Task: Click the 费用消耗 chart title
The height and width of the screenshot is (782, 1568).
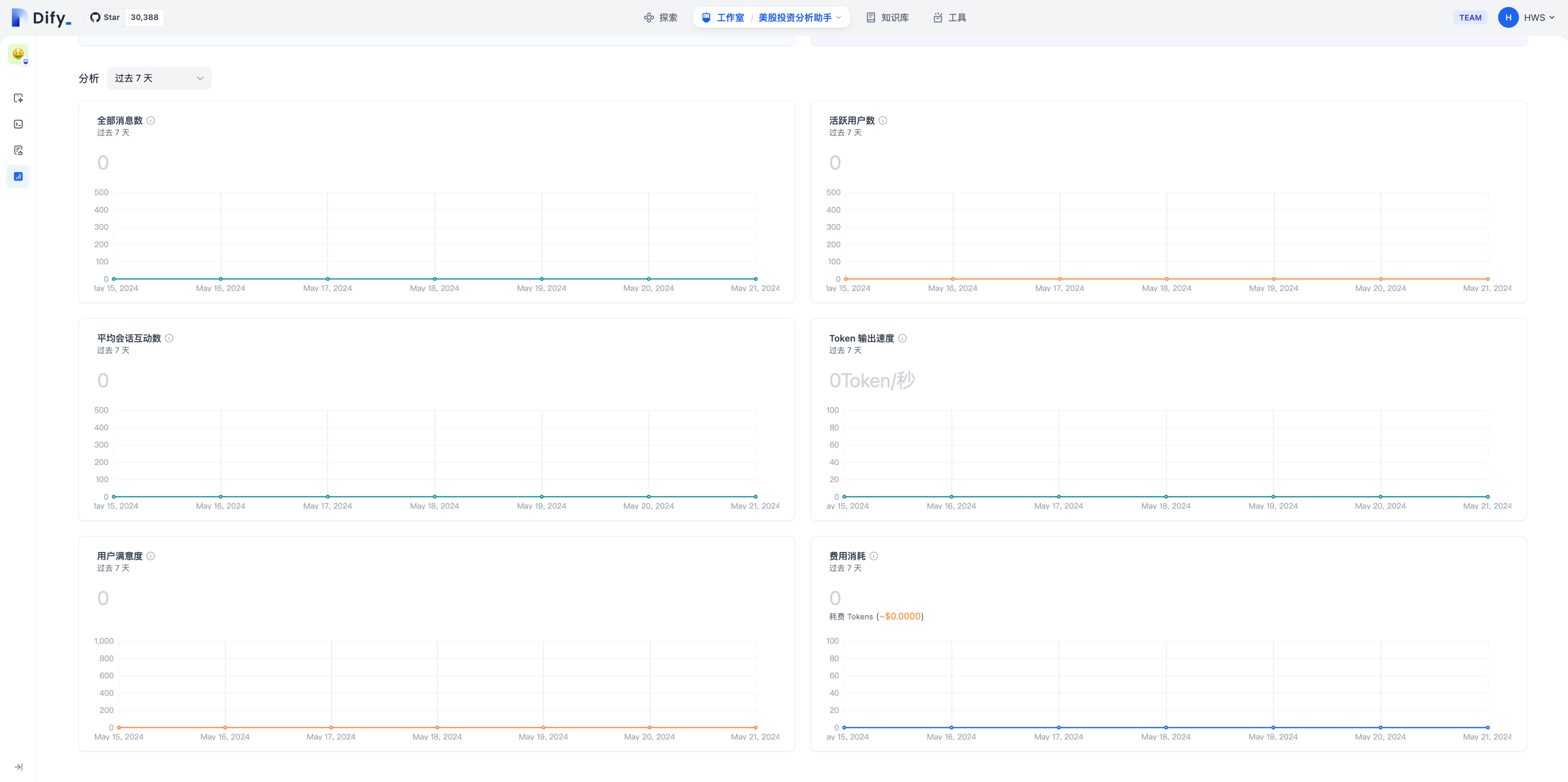Action: pos(847,556)
